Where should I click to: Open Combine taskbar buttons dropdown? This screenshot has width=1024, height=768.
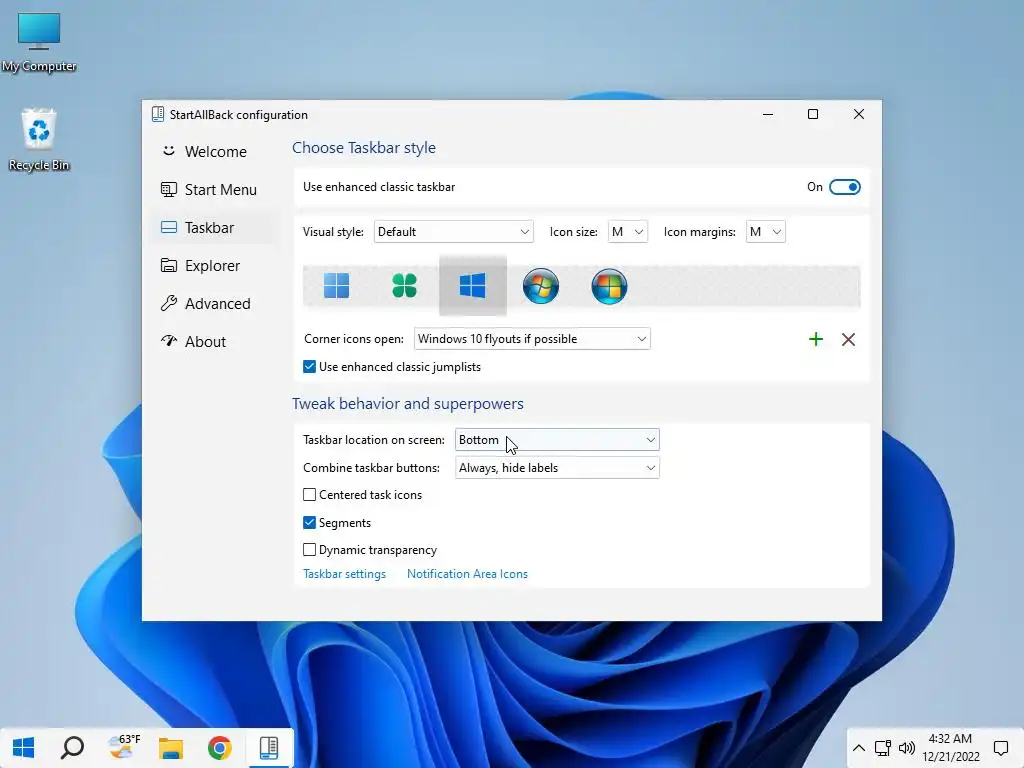coord(557,468)
